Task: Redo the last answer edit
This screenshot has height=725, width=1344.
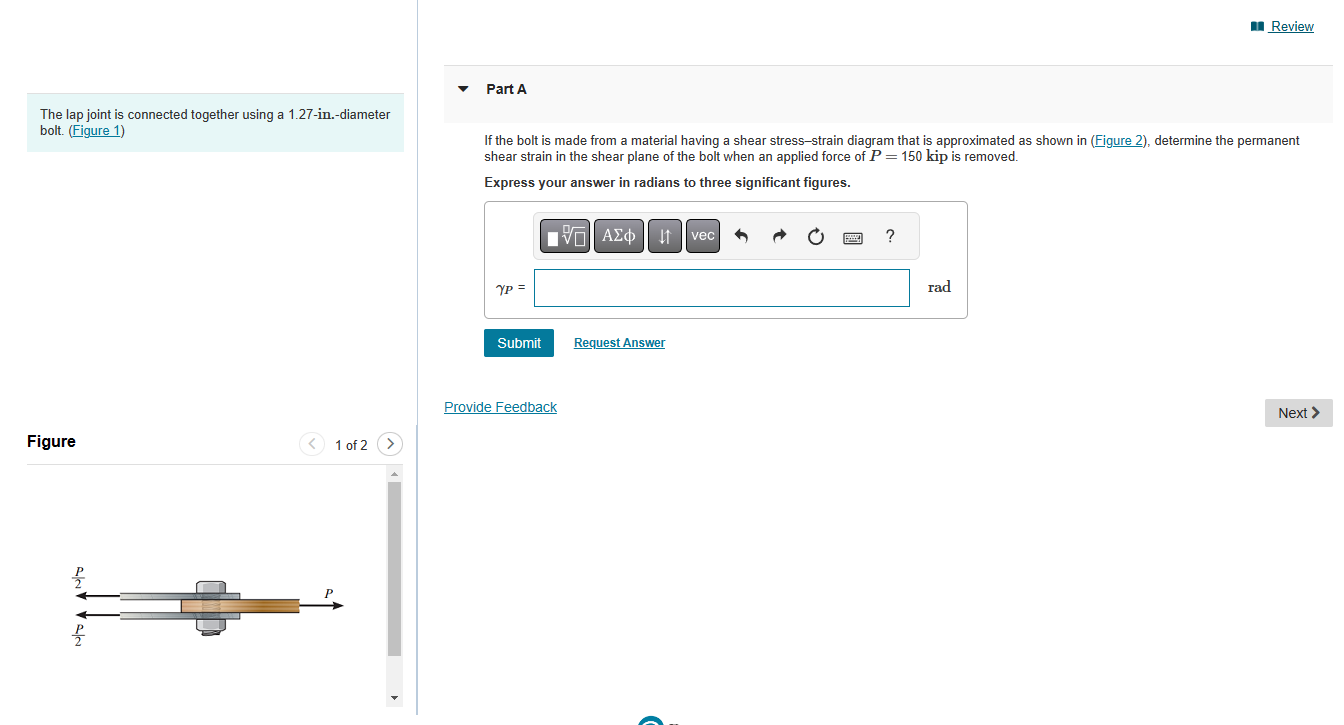Action: (779, 237)
